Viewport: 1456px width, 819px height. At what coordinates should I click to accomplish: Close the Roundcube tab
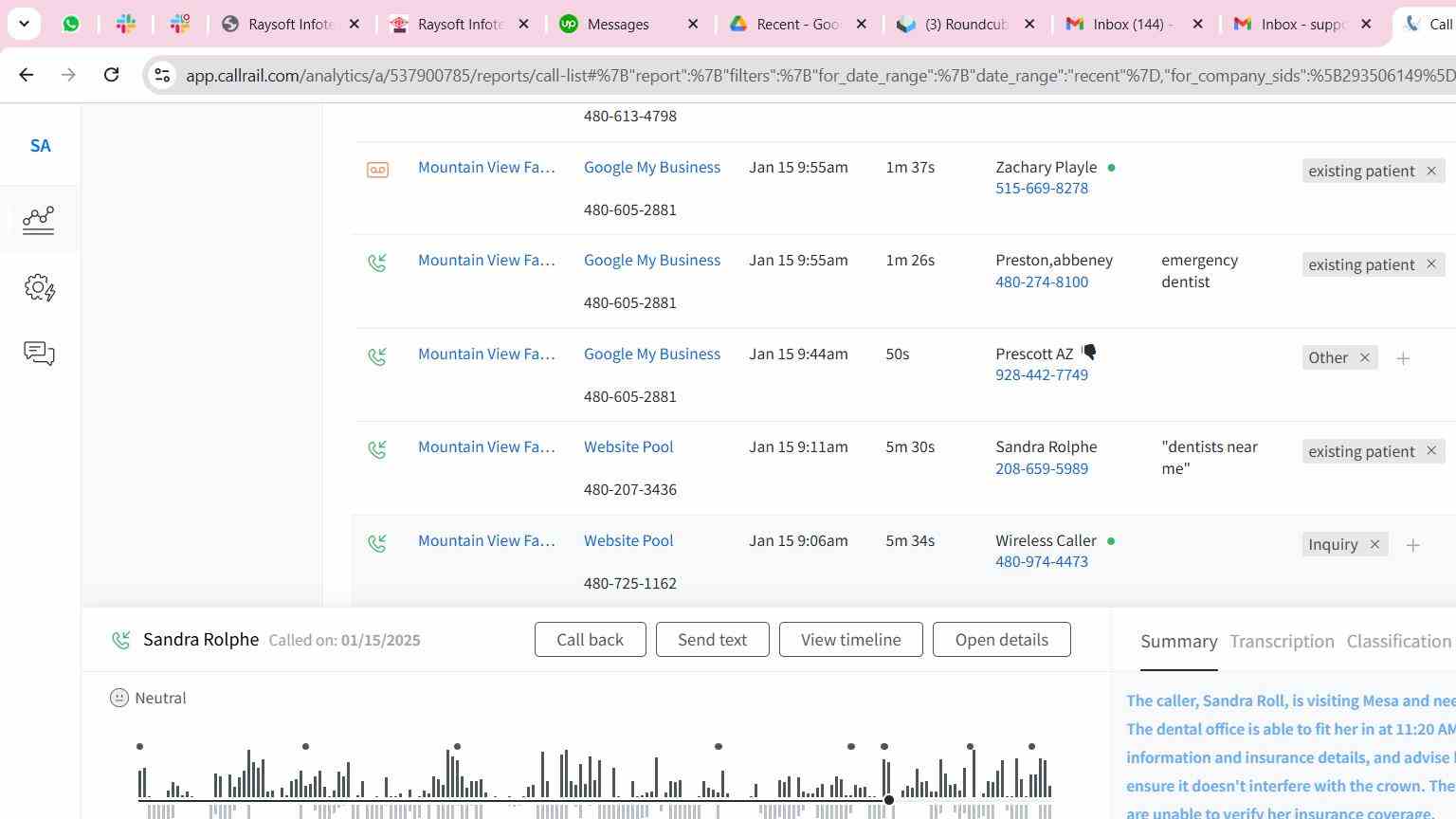tap(1029, 24)
